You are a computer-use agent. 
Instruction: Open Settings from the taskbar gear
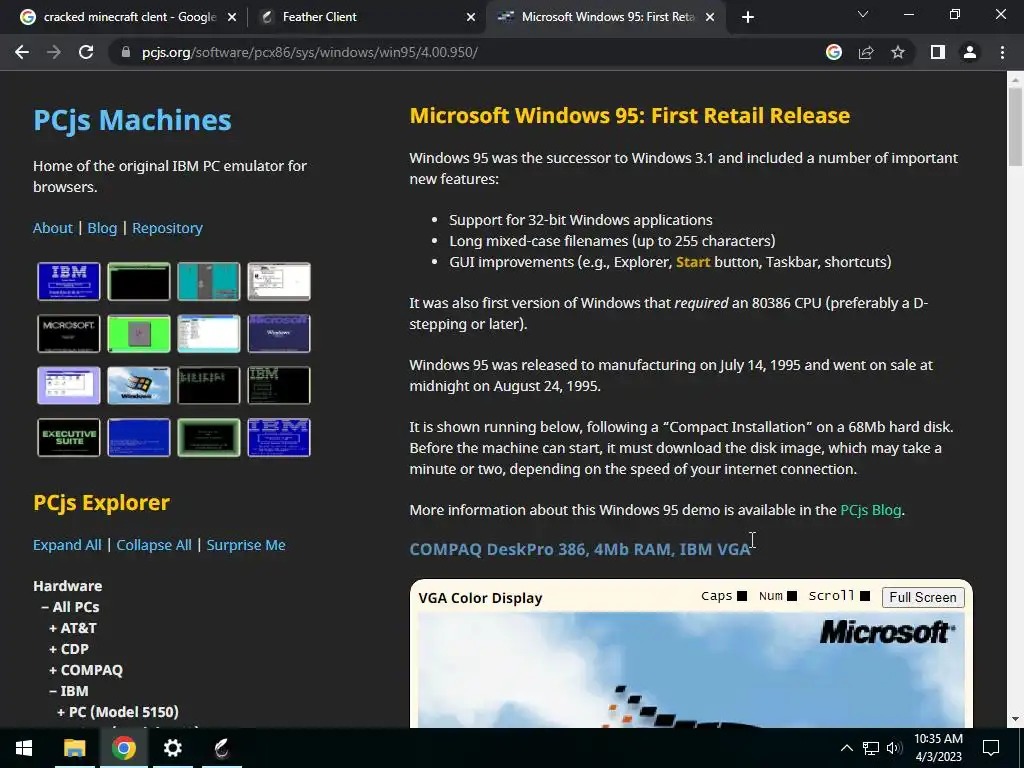[172, 748]
